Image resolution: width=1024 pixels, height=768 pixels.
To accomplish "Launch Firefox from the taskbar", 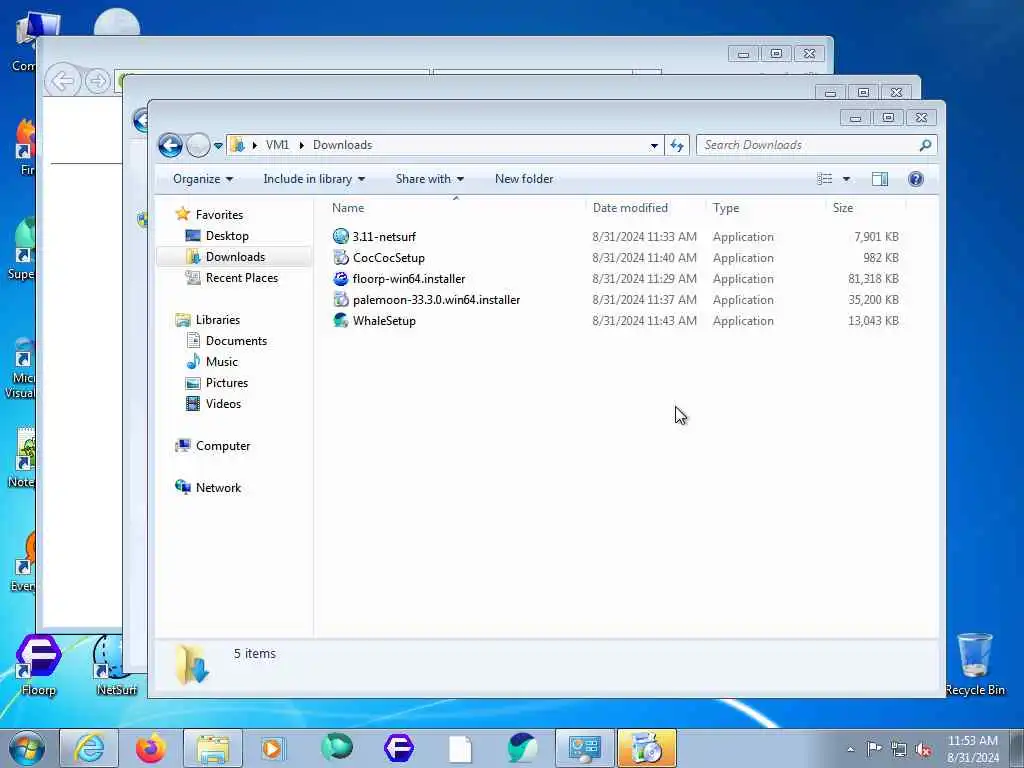I will (151, 748).
